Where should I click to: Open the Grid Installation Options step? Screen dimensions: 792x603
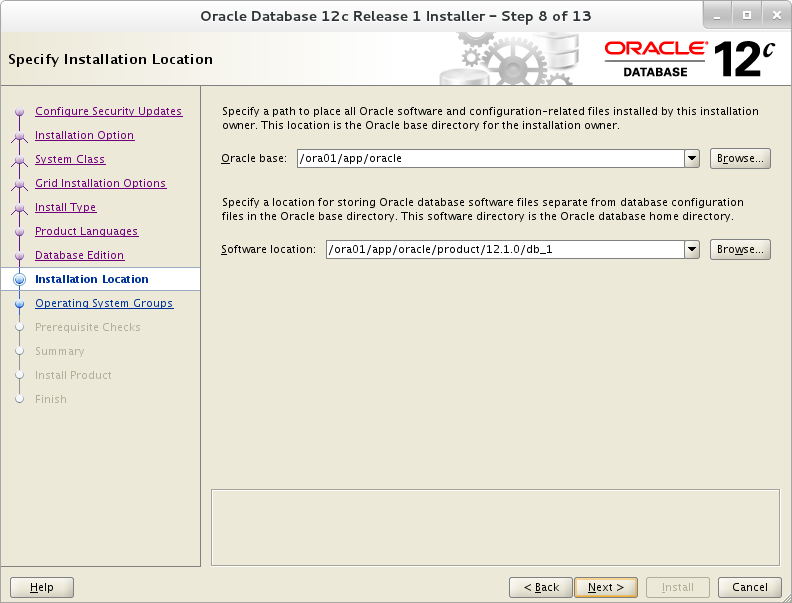point(101,183)
